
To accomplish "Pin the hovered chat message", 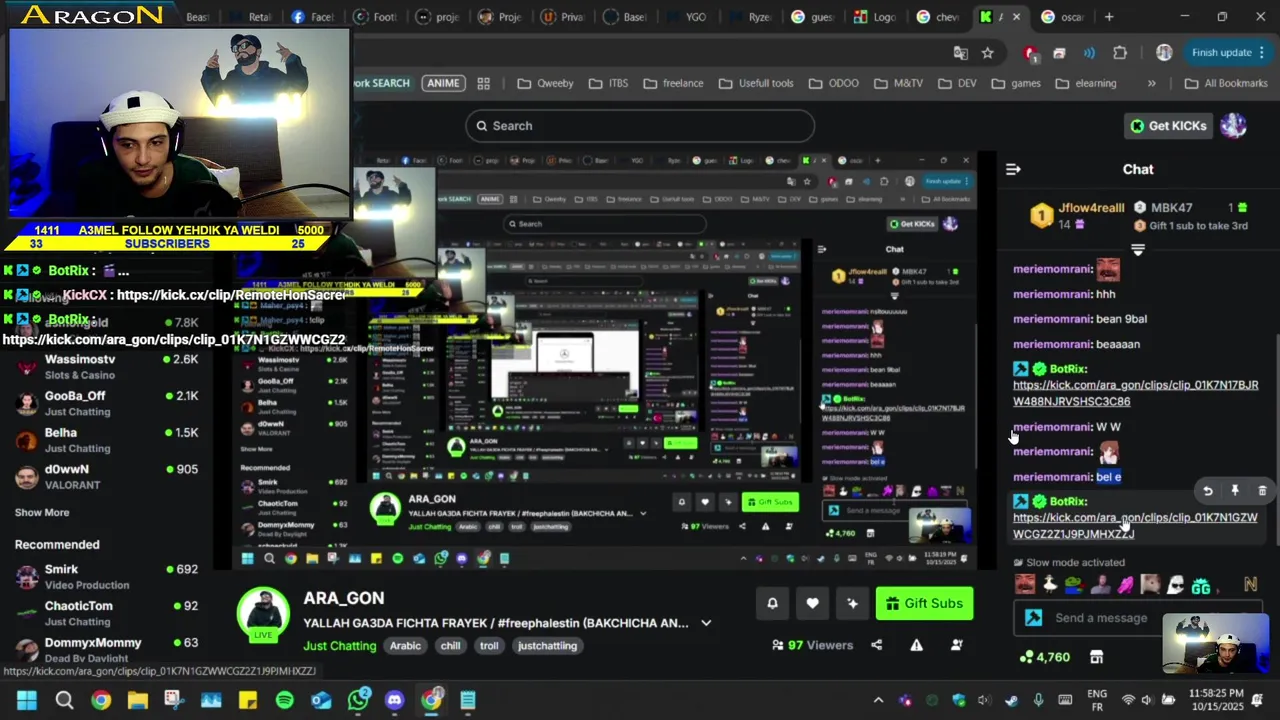I will tap(1235, 491).
